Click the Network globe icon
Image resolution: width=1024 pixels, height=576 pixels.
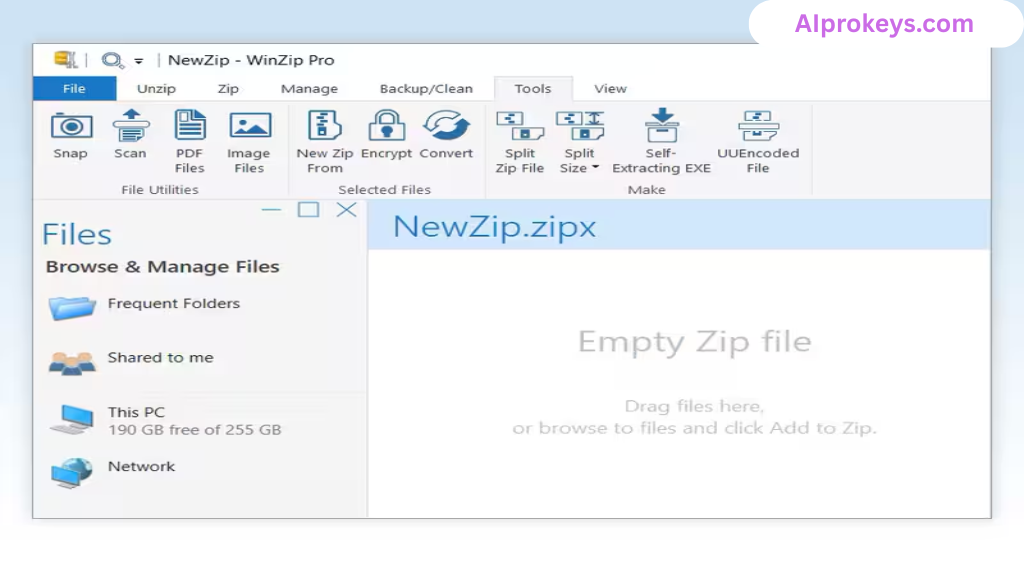point(72,473)
